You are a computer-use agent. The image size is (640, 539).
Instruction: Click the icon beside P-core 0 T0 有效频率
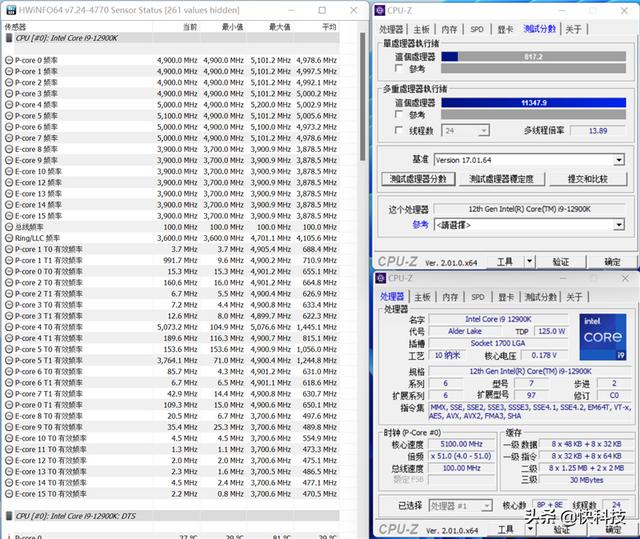9,271
